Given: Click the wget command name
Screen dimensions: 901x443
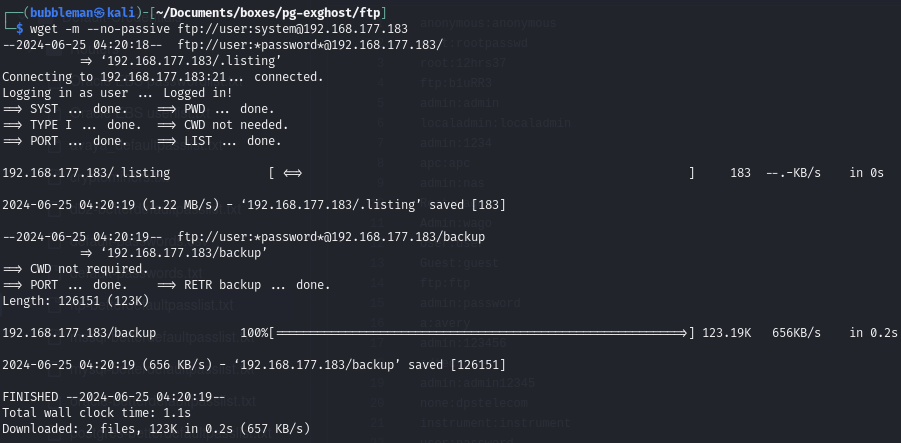Looking at the screenshot, I should (45, 28).
